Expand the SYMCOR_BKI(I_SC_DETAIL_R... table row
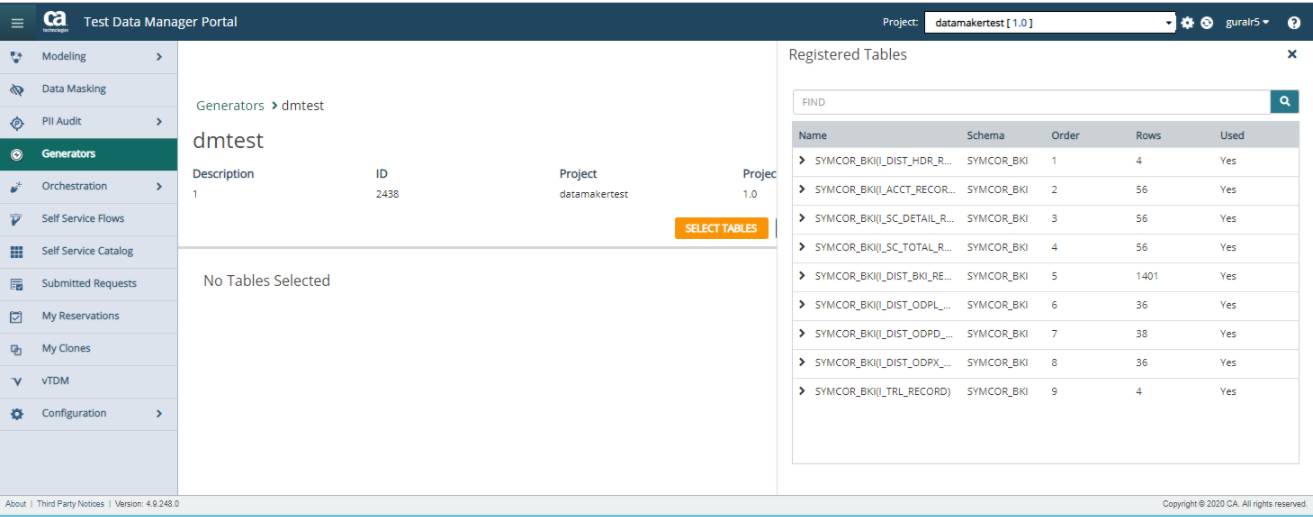The width and height of the screenshot is (1313, 517). [x=802, y=218]
